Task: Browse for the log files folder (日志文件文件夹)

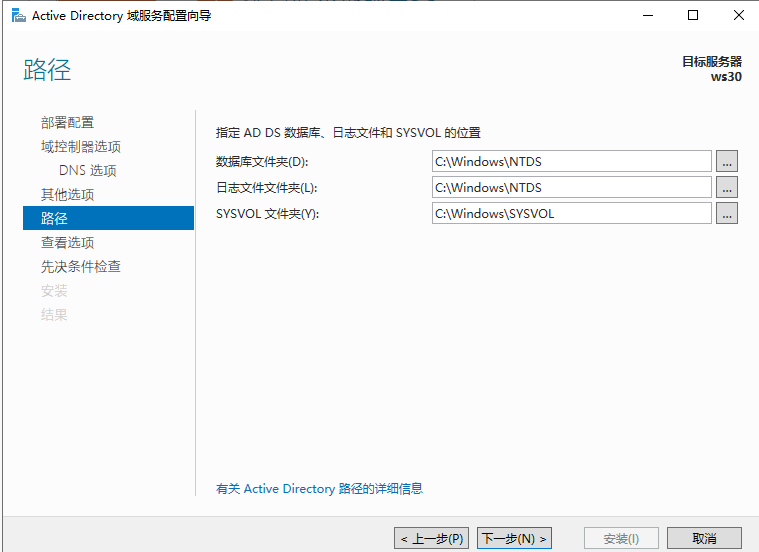Action: click(x=727, y=187)
